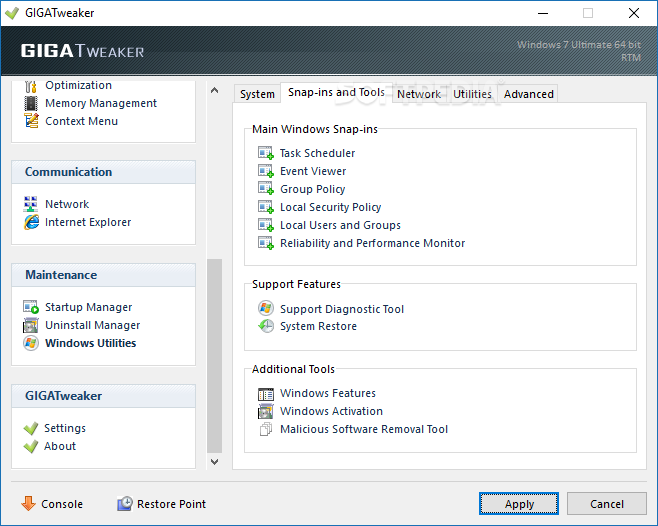Open Internet Explorer settings

[x=88, y=222]
